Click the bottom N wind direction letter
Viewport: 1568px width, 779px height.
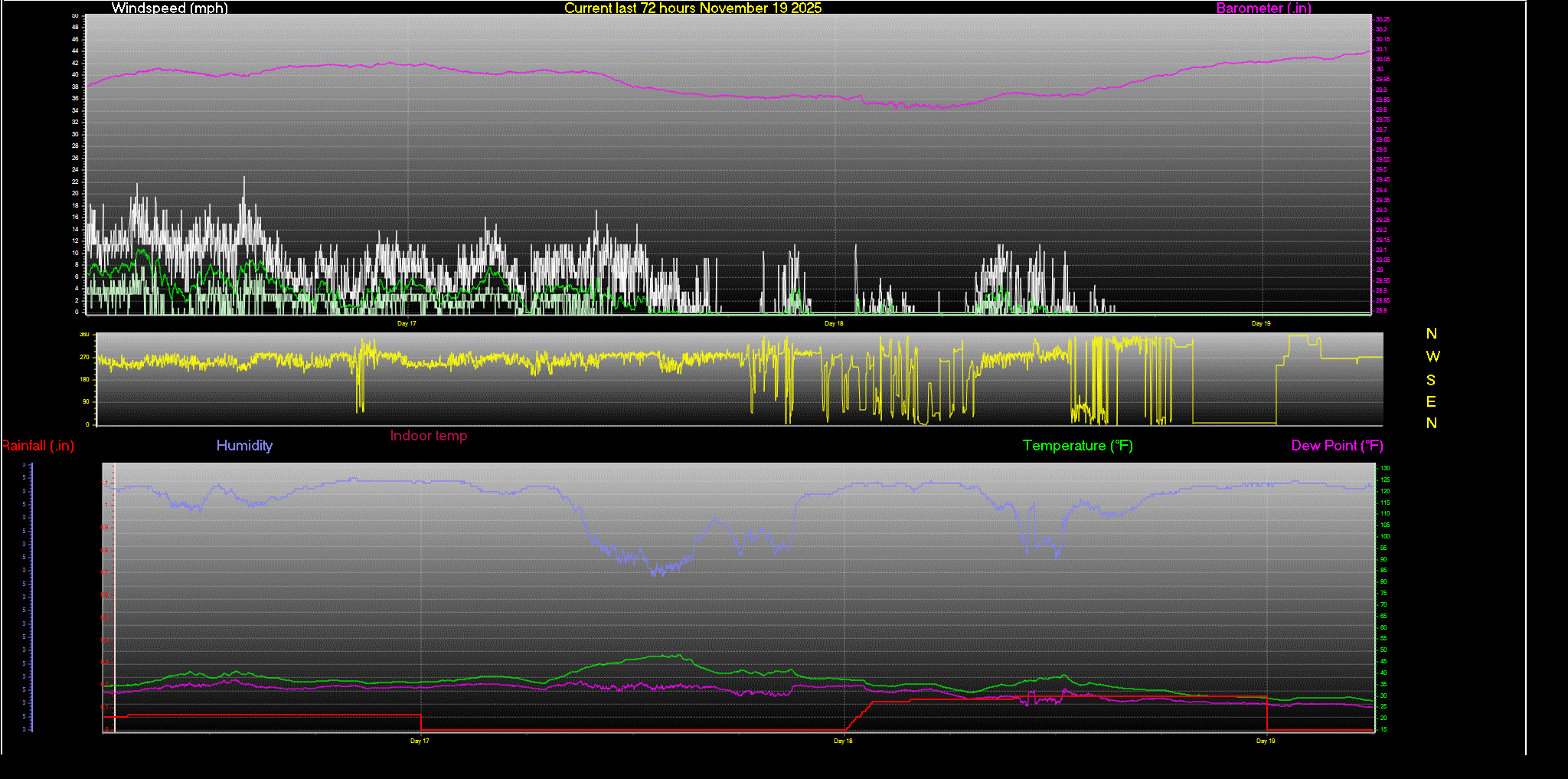tap(1431, 423)
